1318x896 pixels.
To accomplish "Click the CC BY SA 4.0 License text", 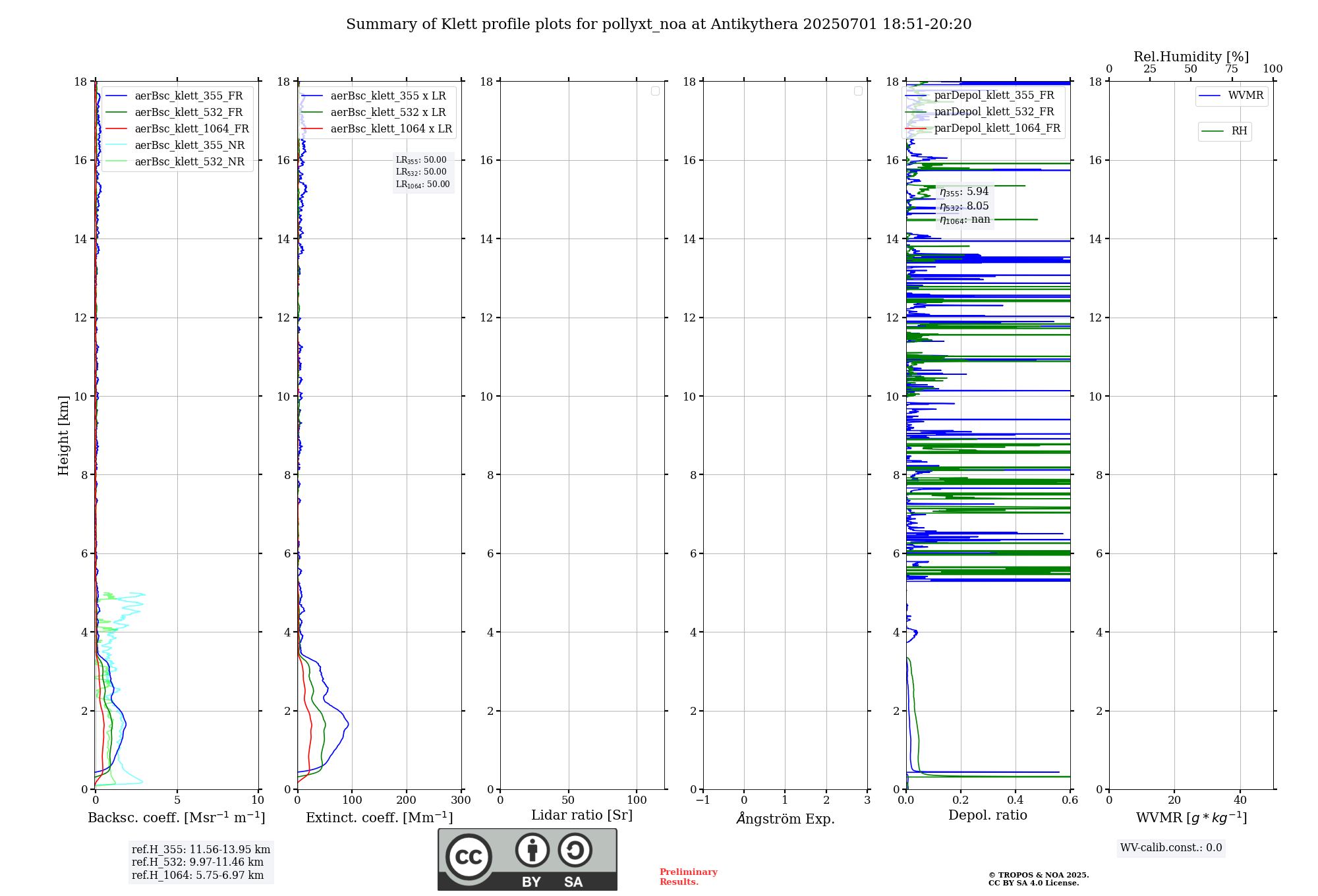I will point(1033,883).
